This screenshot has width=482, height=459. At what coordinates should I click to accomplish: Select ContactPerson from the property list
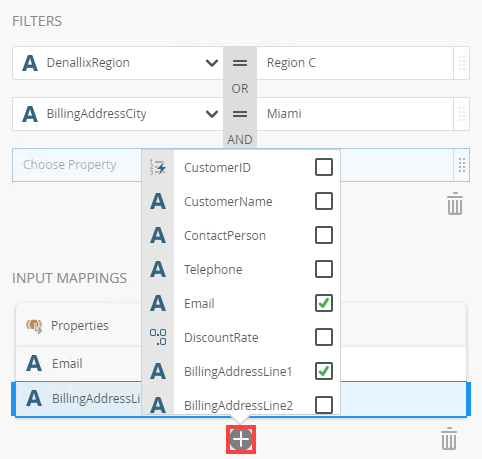point(241,235)
